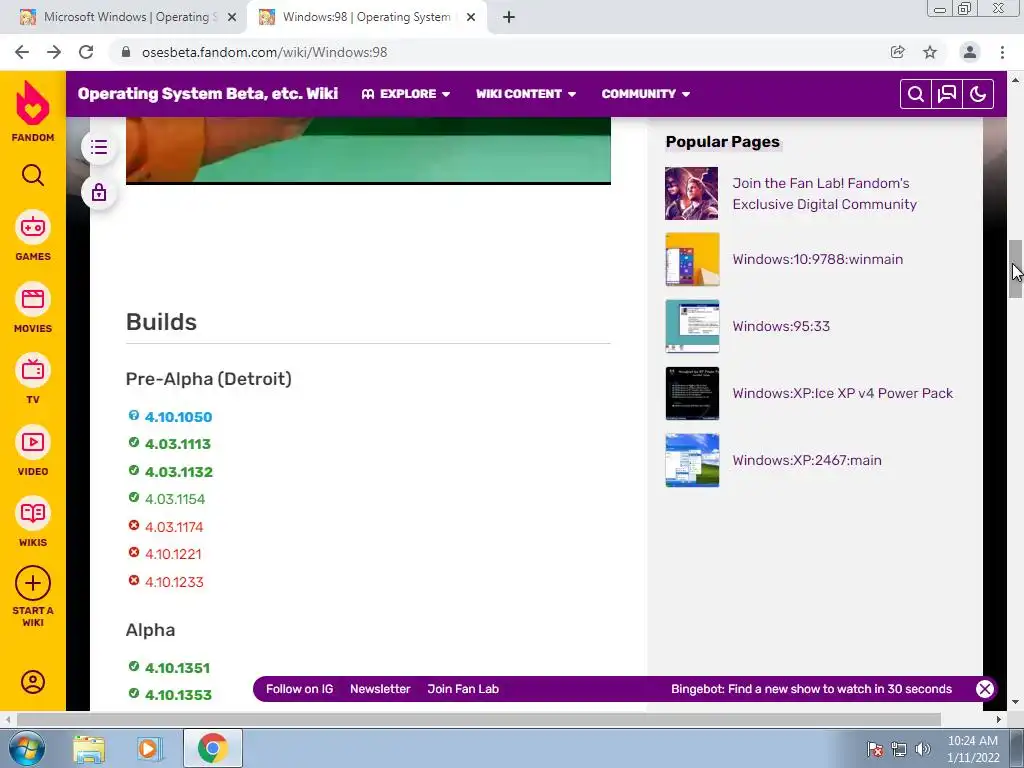1024x768 pixels.
Task: Select the Windows:98 browser tab
Action: [366, 18]
